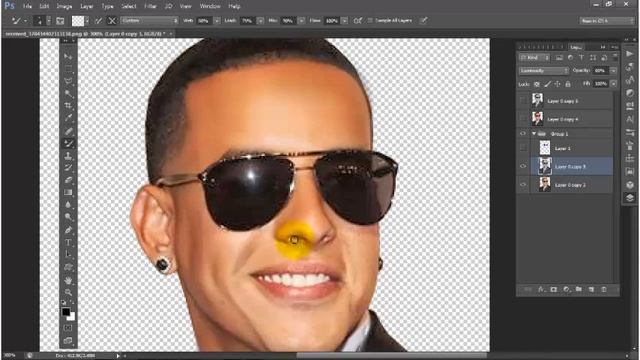The height and width of the screenshot is (360, 640).
Task: Select the Lasso tool
Action: pyautogui.click(x=68, y=81)
